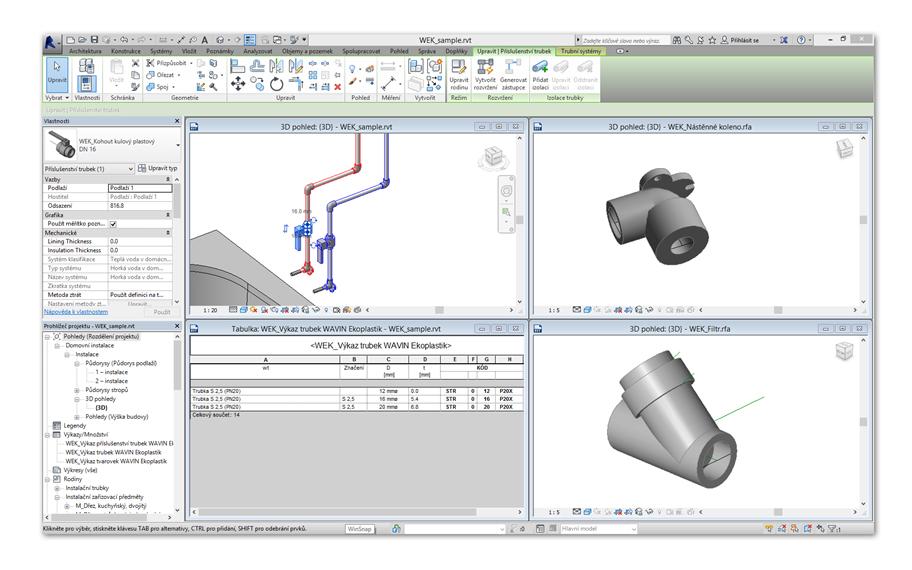Collapse the Pohledy (Rozdělení projektu) tree node

coord(48,336)
